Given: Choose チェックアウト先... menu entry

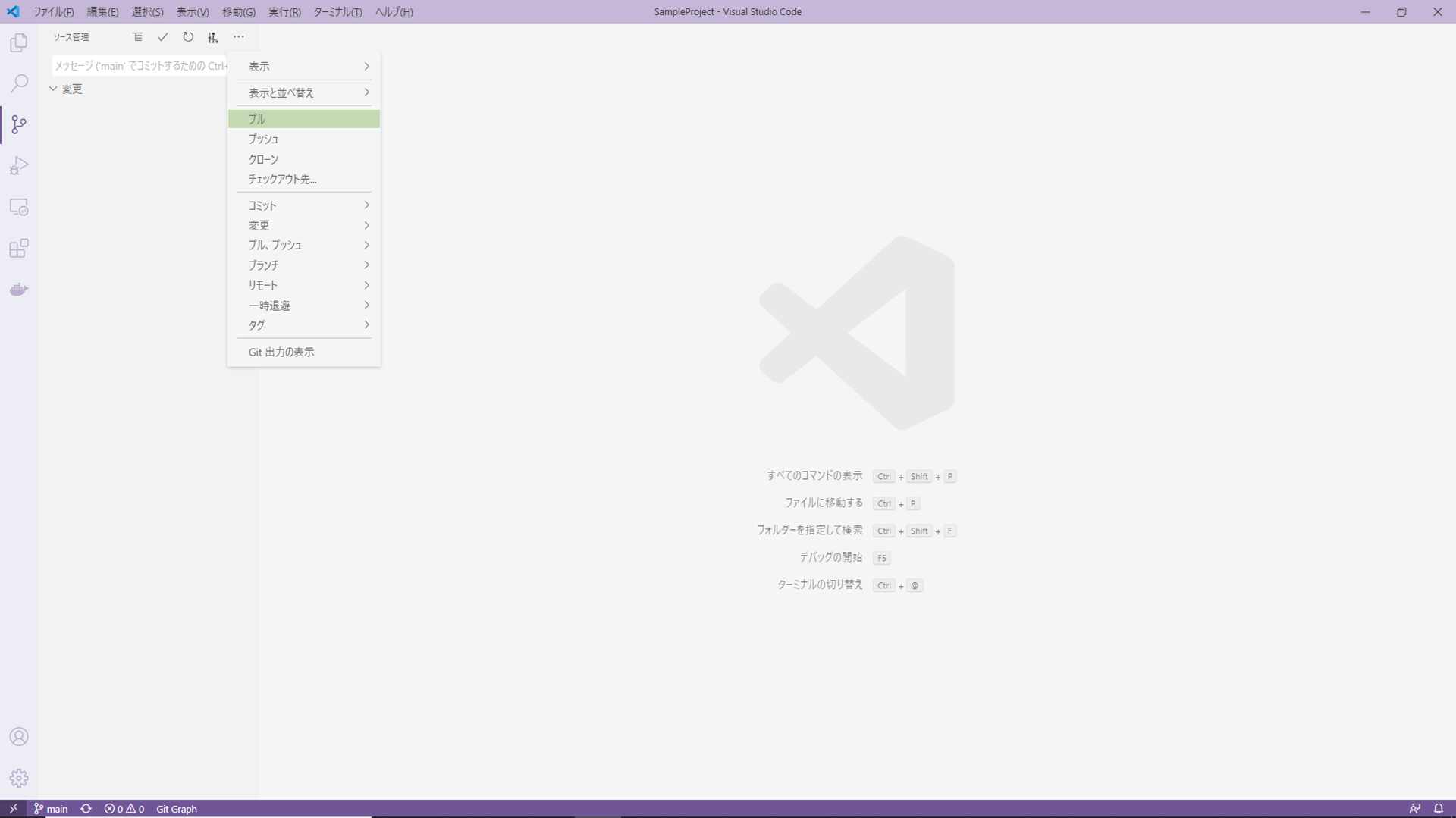Looking at the screenshot, I should 304,179.
